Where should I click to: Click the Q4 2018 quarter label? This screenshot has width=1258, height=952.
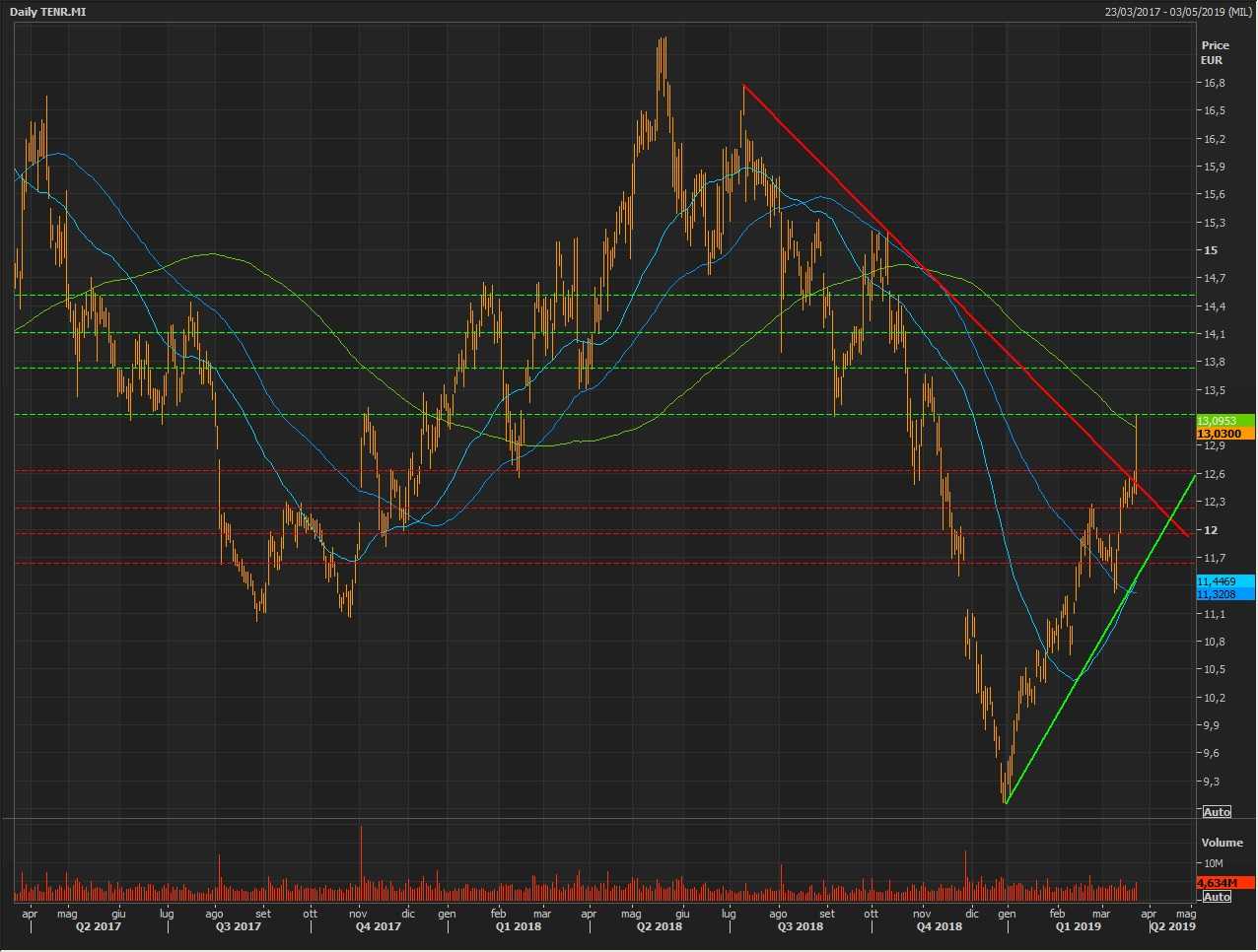[x=940, y=926]
